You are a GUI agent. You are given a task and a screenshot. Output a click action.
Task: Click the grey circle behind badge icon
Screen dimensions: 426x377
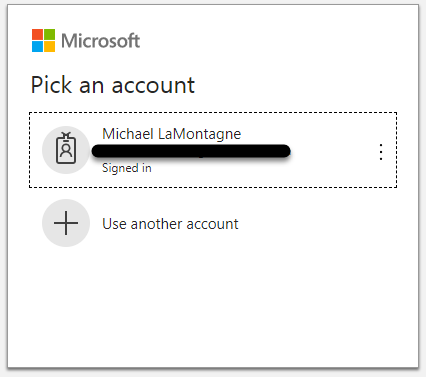[66, 150]
